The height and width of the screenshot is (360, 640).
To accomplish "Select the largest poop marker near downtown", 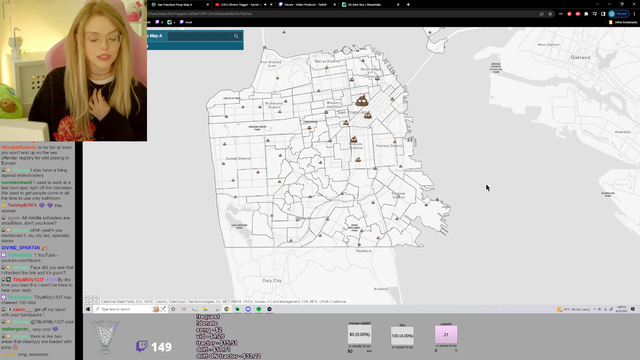I will (362, 100).
